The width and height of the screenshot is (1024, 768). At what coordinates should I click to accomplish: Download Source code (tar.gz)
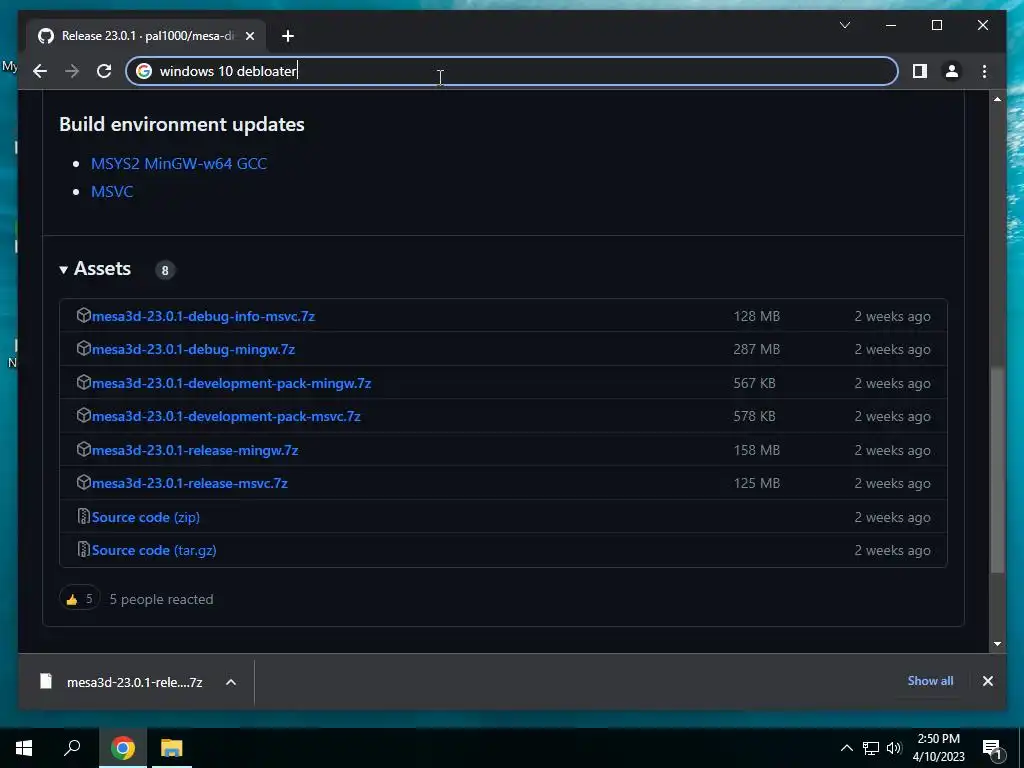pyautogui.click(x=154, y=551)
